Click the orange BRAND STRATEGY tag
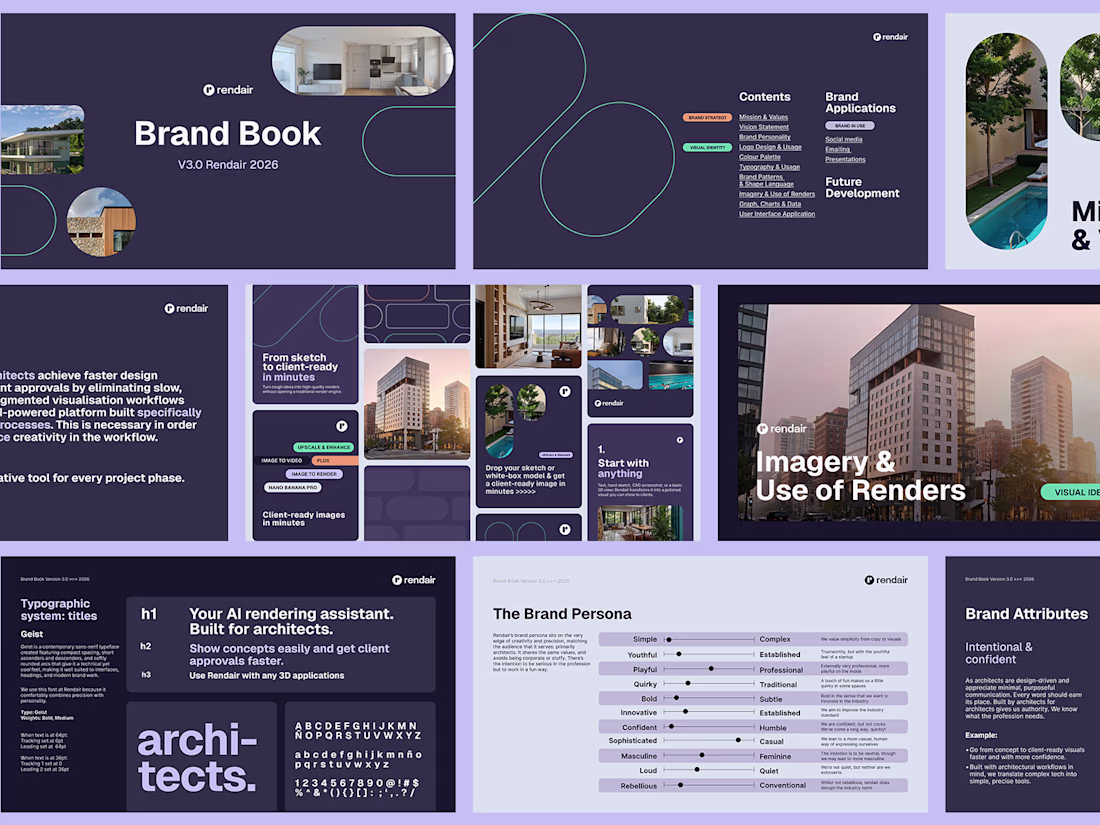1100x825 pixels. point(707,117)
